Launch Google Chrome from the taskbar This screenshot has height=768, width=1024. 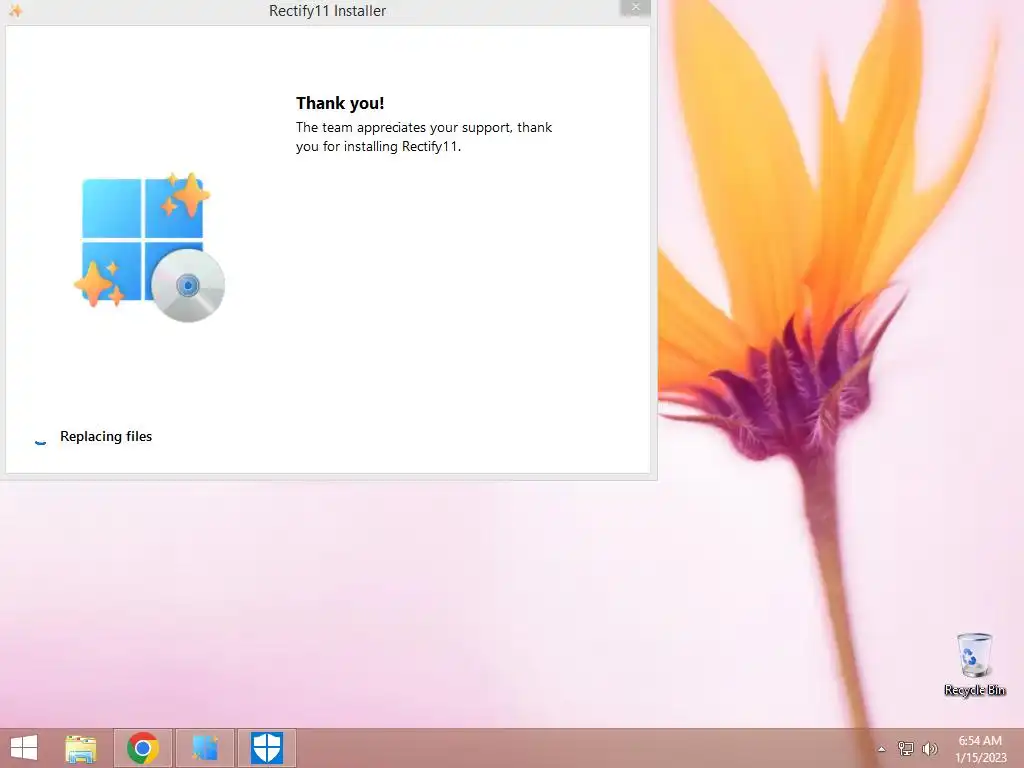point(142,748)
